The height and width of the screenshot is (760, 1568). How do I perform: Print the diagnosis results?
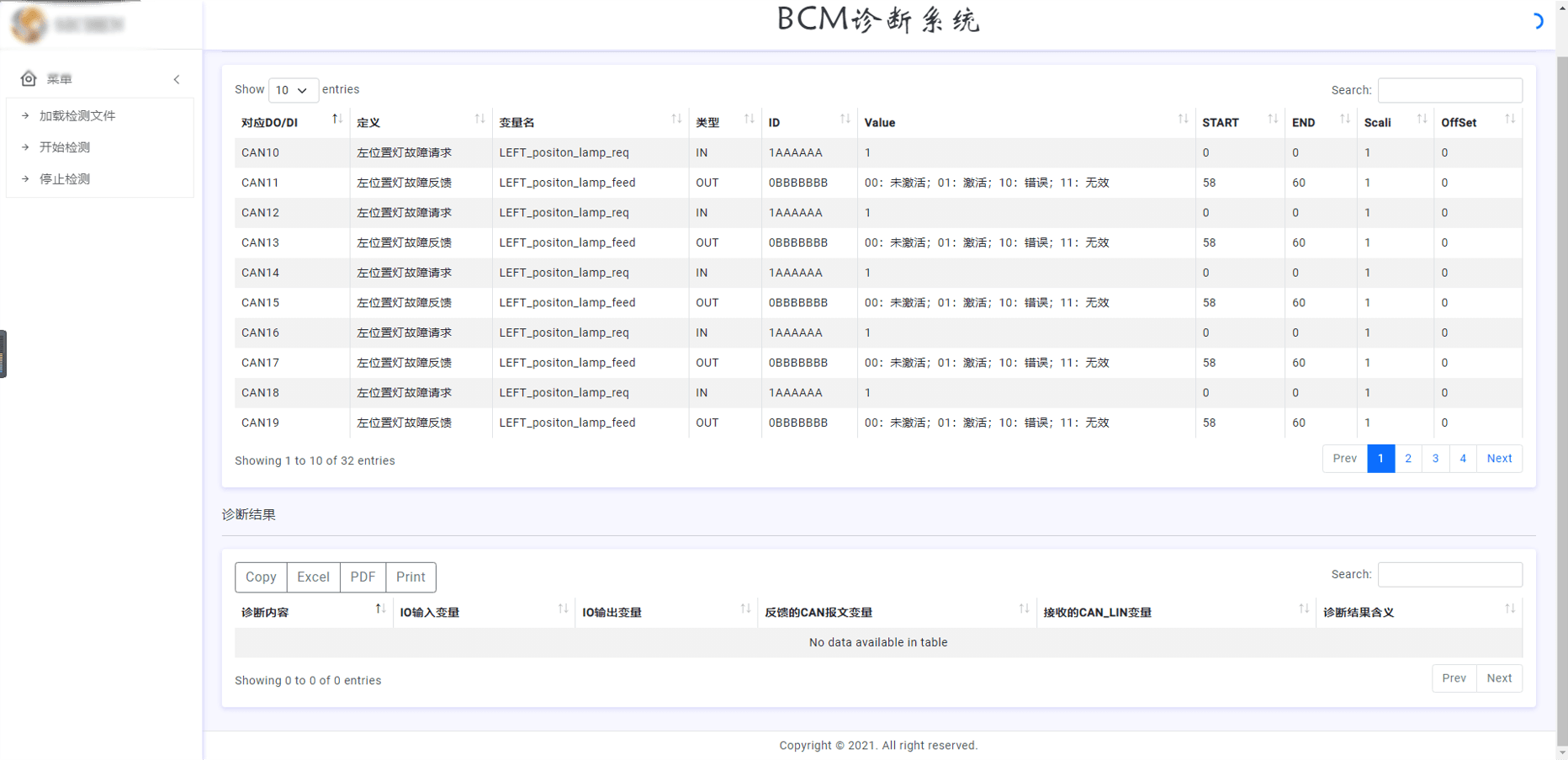411,577
